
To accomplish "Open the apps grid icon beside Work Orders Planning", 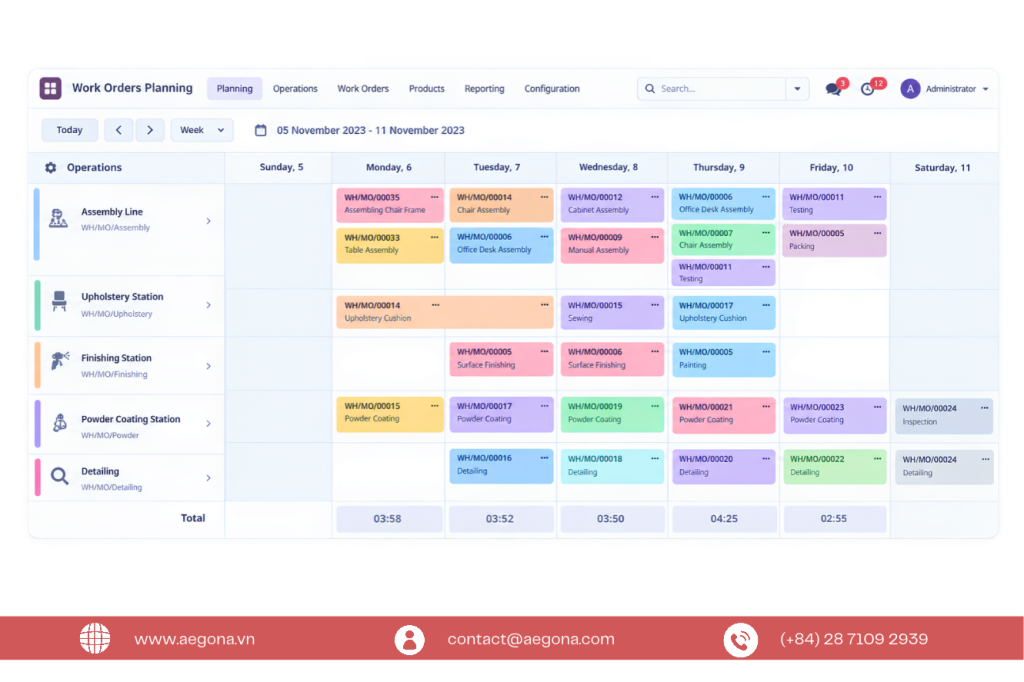I will (x=50, y=88).
